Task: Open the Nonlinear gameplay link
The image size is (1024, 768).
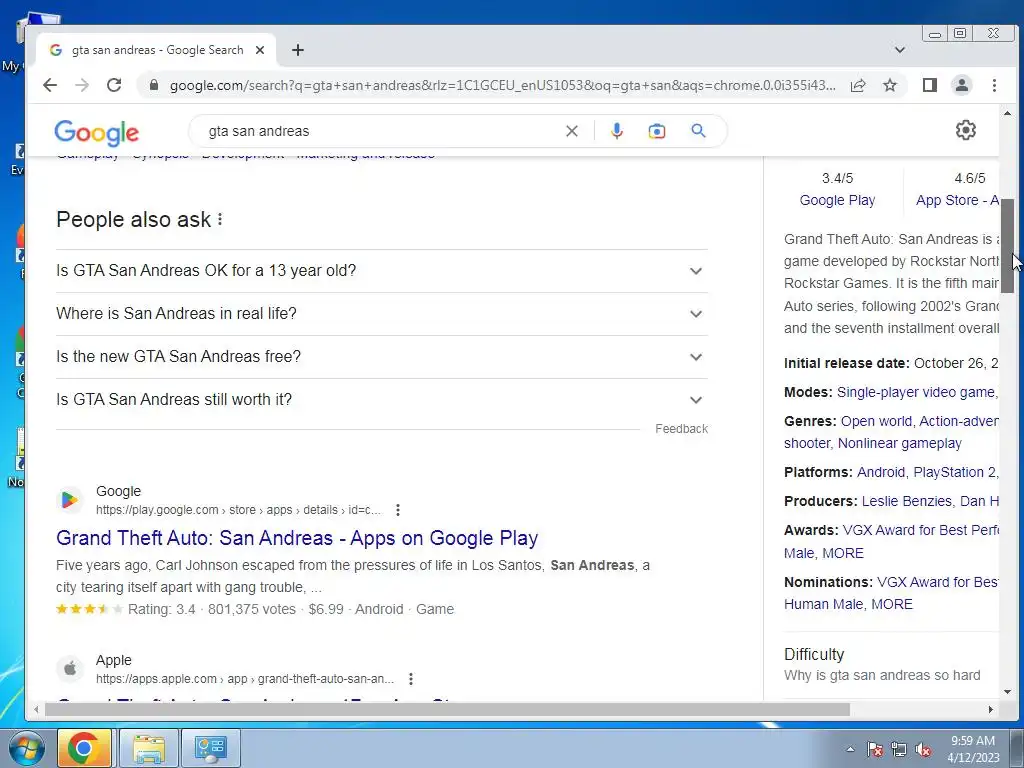Action: [x=900, y=443]
